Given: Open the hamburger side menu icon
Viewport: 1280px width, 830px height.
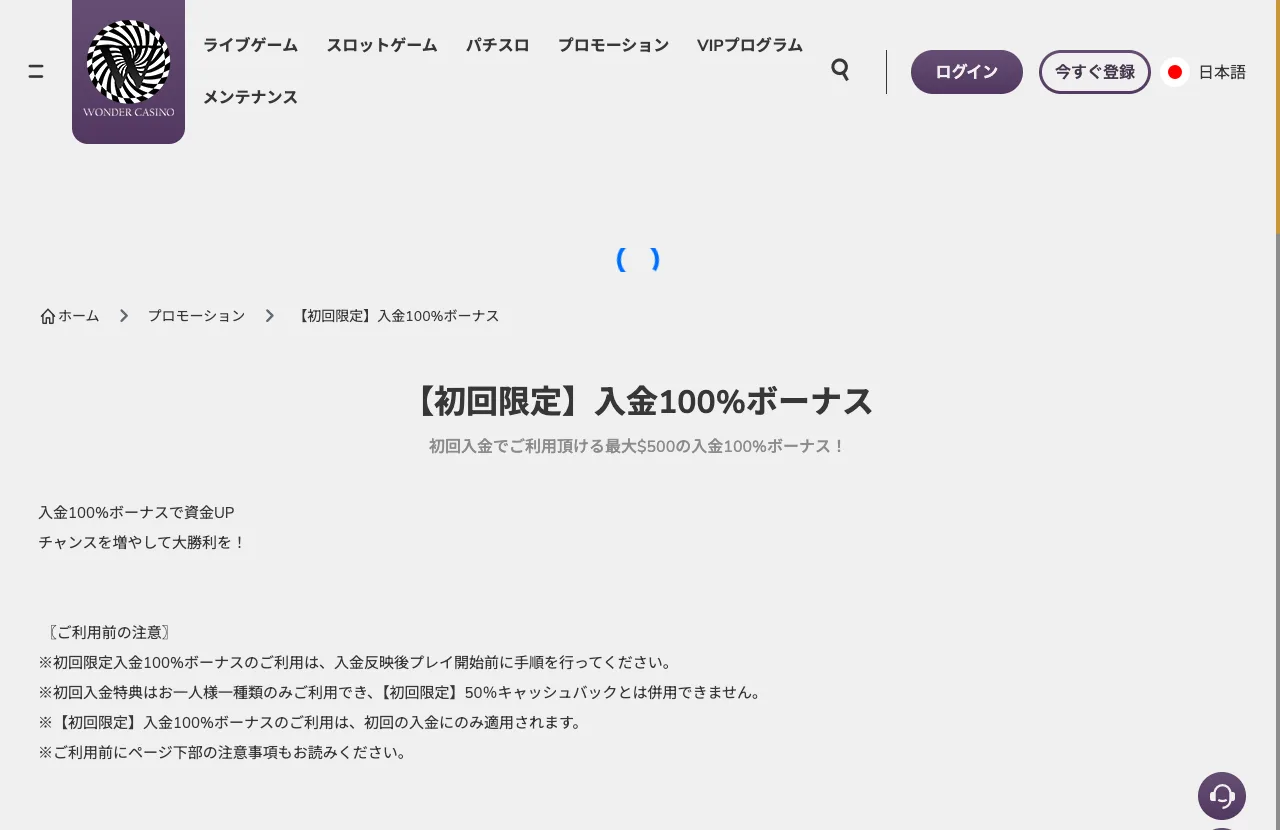Looking at the screenshot, I should [x=36, y=71].
